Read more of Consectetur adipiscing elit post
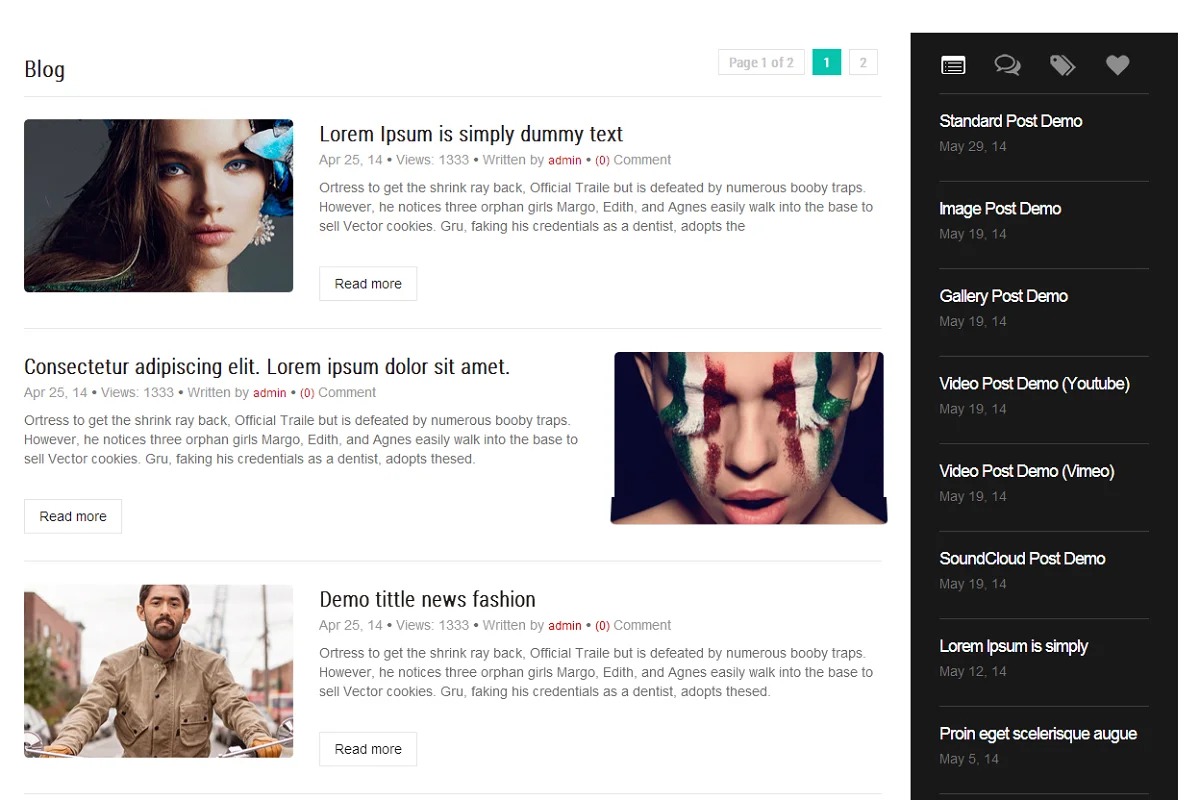The width and height of the screenshot is (1200, 800). click(x=73, y=517)
